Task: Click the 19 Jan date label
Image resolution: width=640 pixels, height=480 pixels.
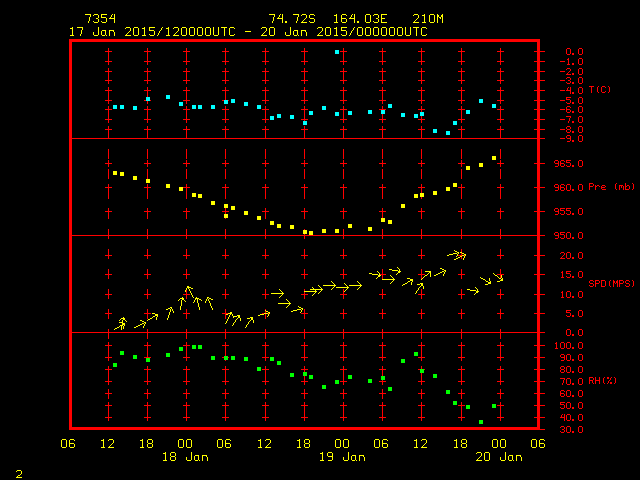Action: [x=342, y=457]
